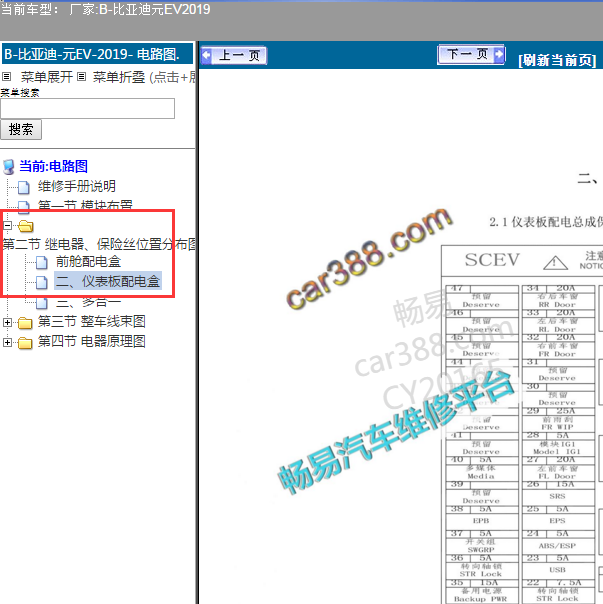Open 当前:电路图 root node
Screen dimensions: 603x604
pyautogui.click(x=54, y=166)
